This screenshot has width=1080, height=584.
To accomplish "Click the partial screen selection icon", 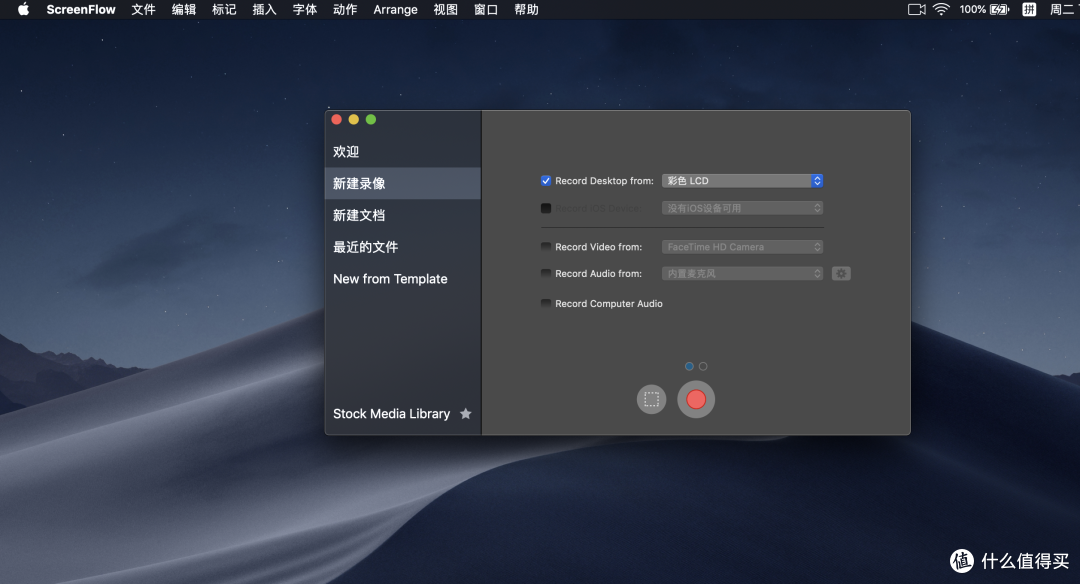I will [651, 400].
